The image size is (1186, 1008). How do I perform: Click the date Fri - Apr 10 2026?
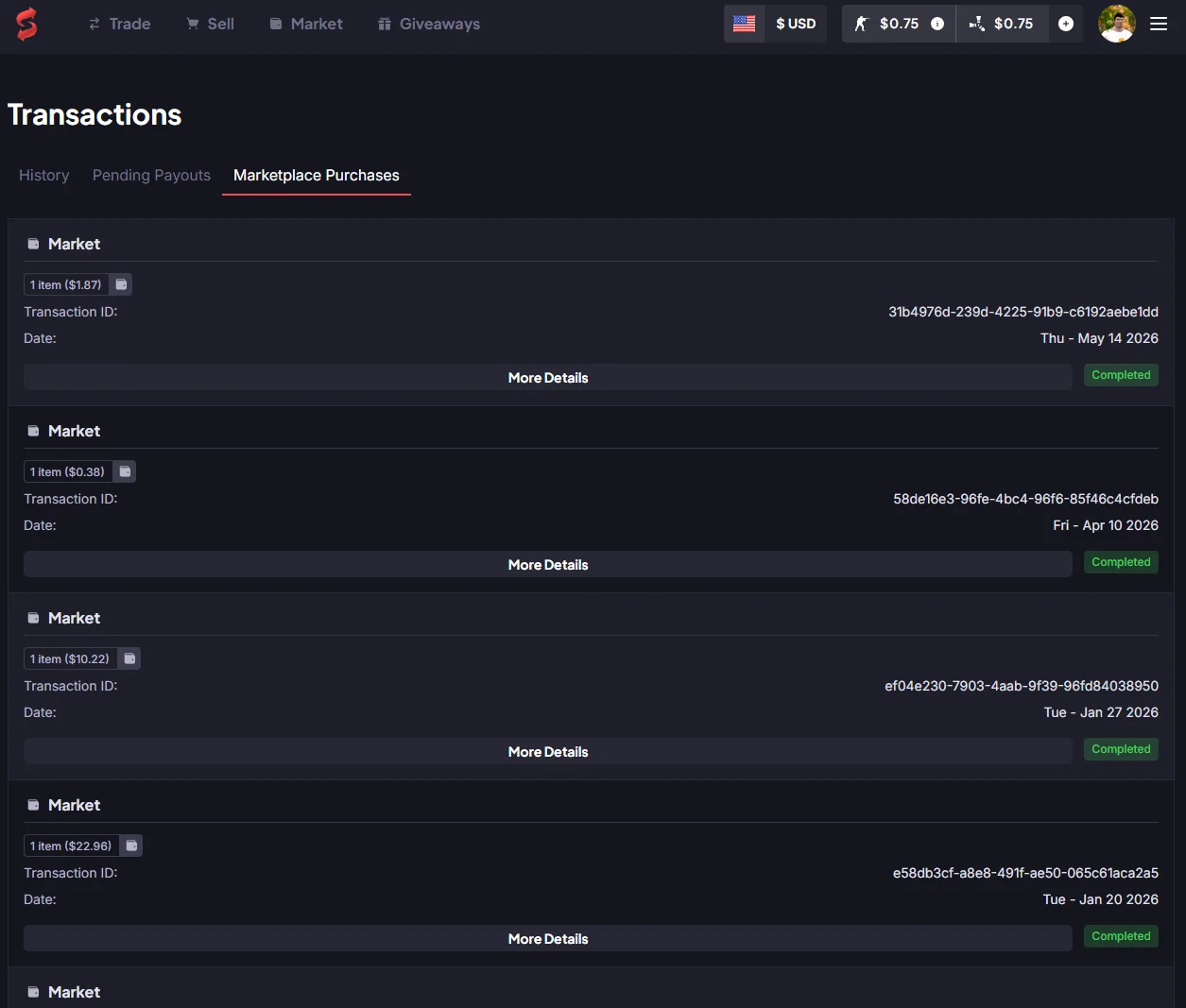coord(1106,525)
